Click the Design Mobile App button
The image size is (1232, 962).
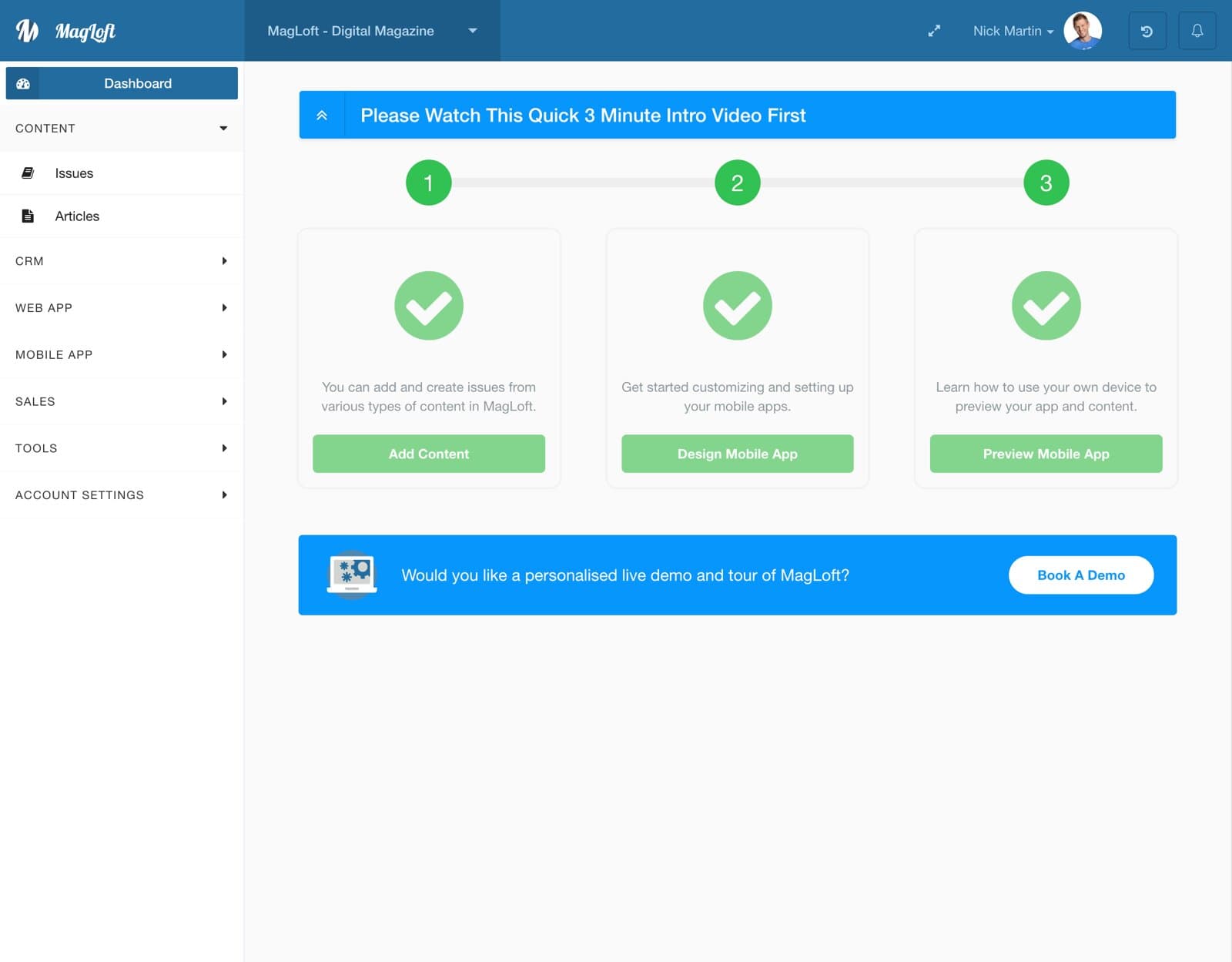(738, 454)
